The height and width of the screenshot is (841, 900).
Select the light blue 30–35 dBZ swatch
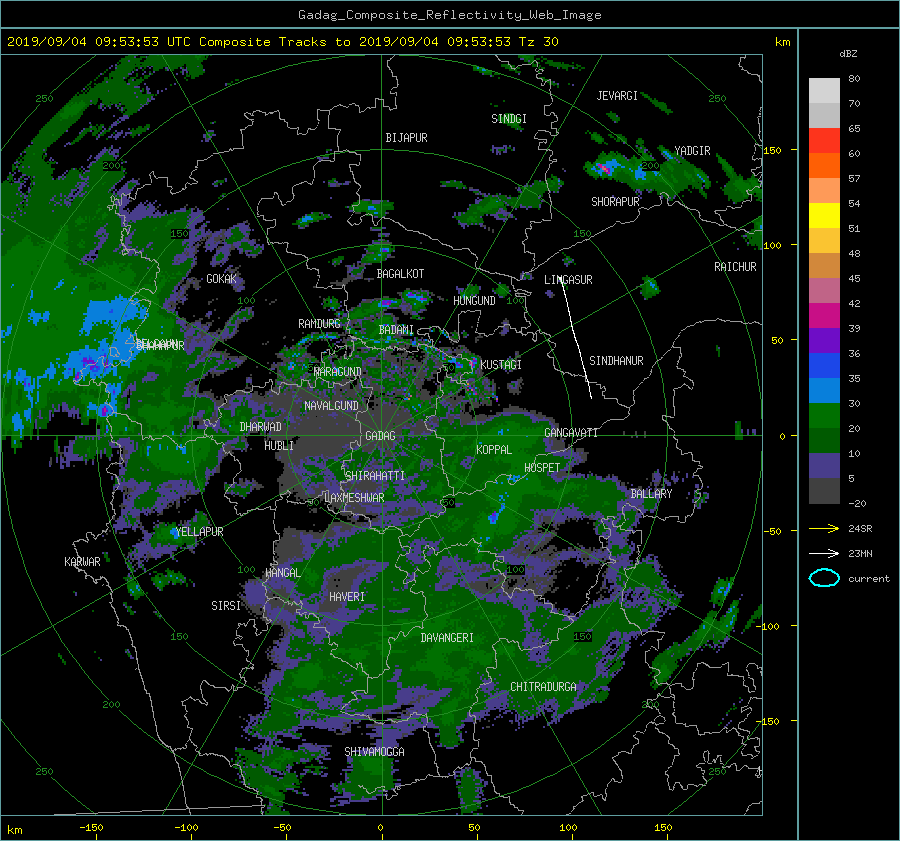coord(824,391)
